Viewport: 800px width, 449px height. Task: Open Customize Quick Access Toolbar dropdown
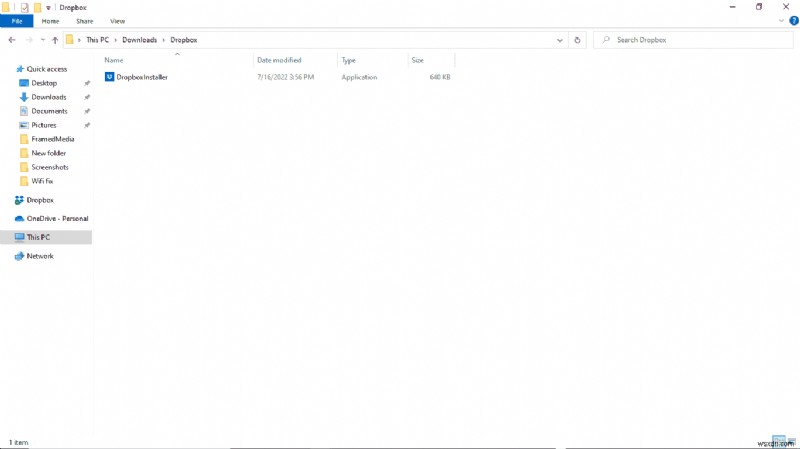click(x=48, y=8)
